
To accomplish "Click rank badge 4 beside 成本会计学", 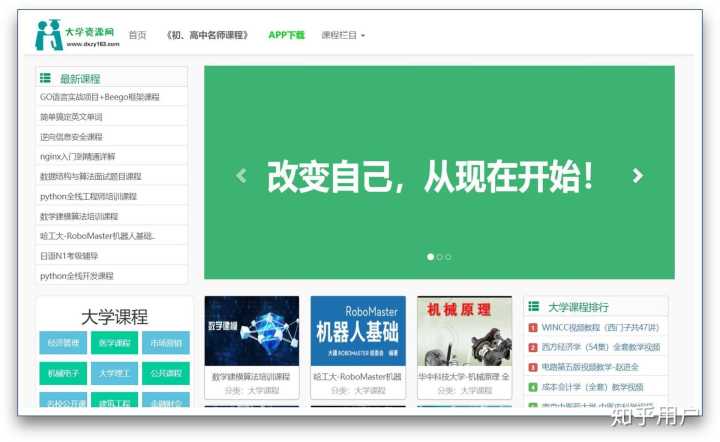I will pos(533,387).
